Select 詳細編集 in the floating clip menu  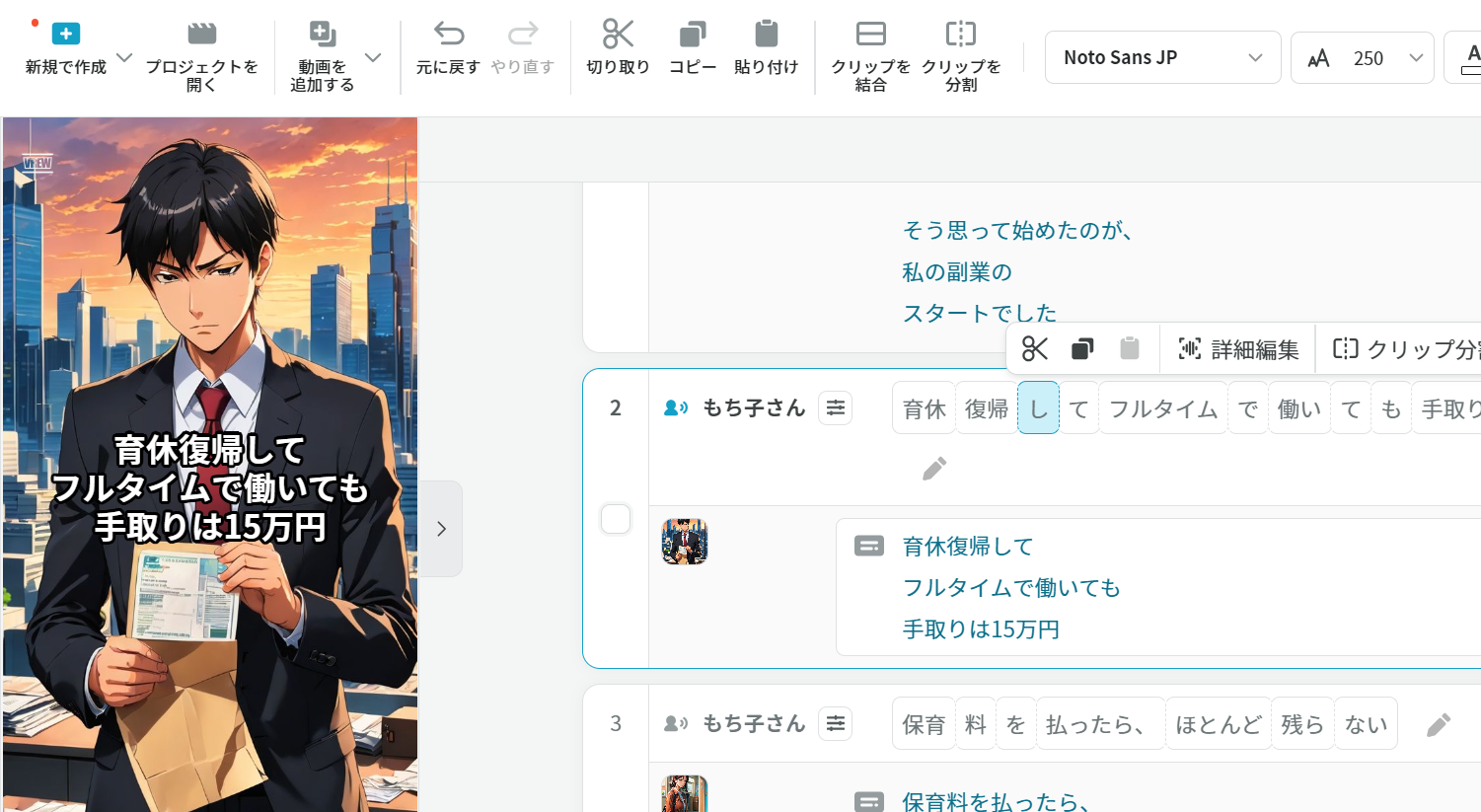[x=1238, y=349]
